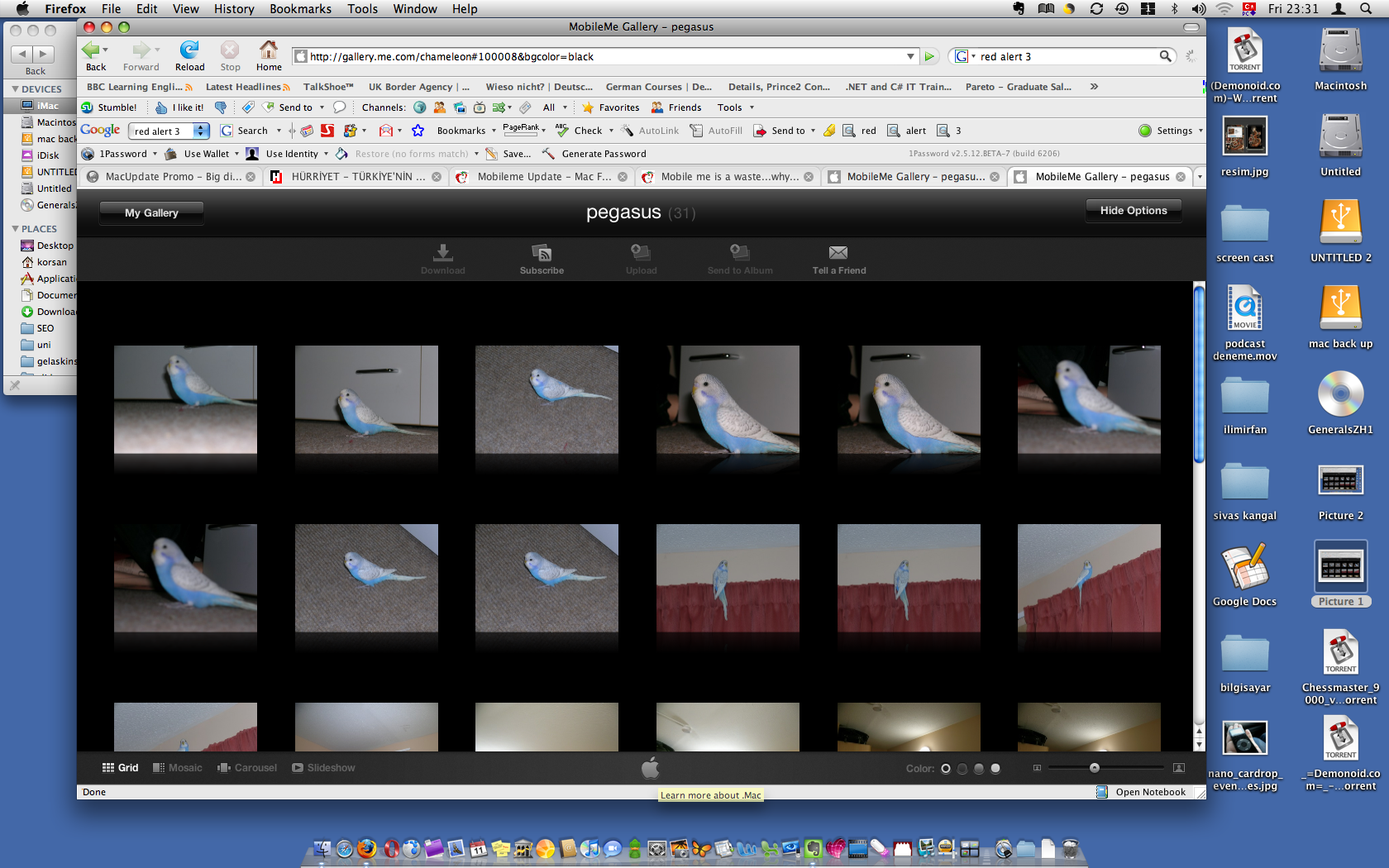The image size is (1389, 868).
Task: Switch to the Mobileme Update tab
Action: click(x=542, y=177)
